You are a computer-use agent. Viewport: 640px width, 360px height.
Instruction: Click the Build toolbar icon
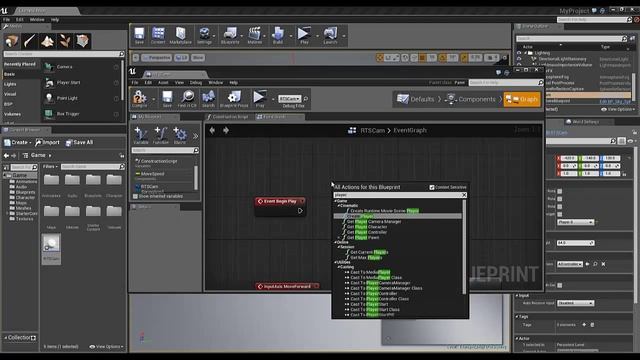(x=278, y=35)
